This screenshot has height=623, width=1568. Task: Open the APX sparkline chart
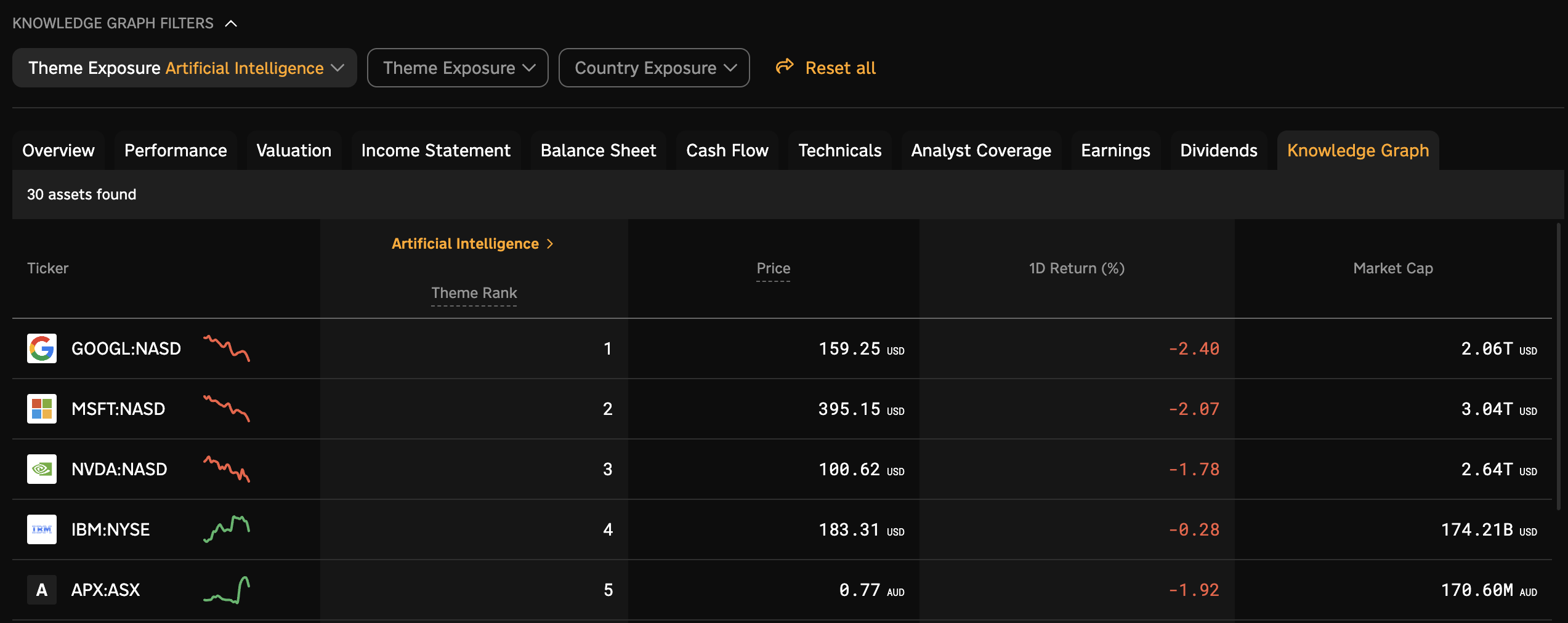227,590
